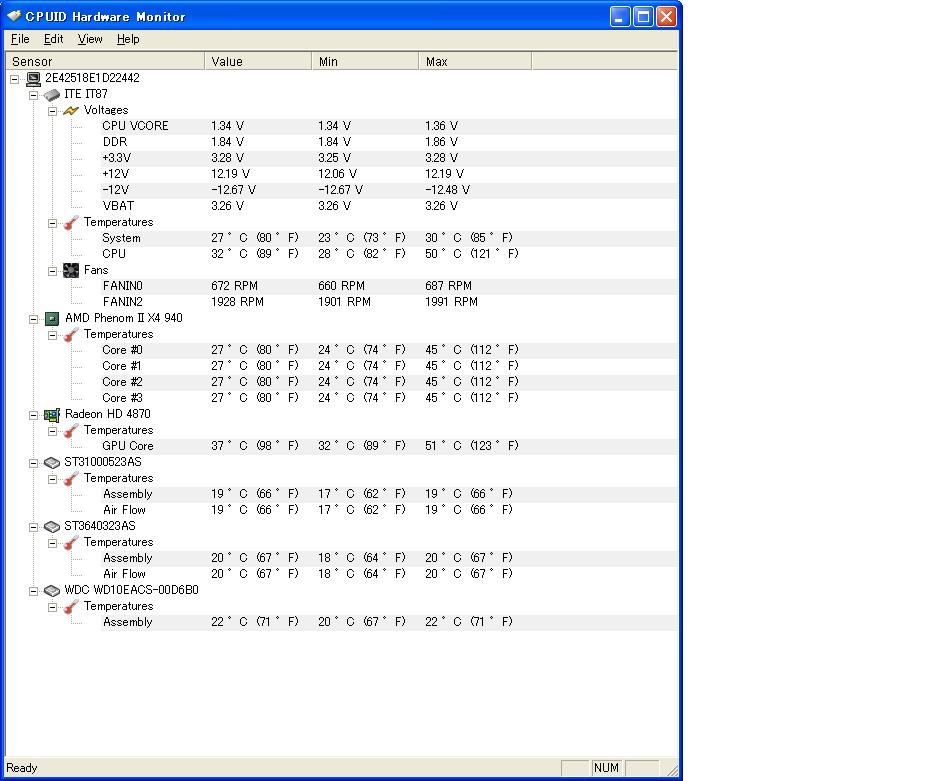
Task: Click the thermometer icon under Radeon HD 4870
Action: (71, 431)
